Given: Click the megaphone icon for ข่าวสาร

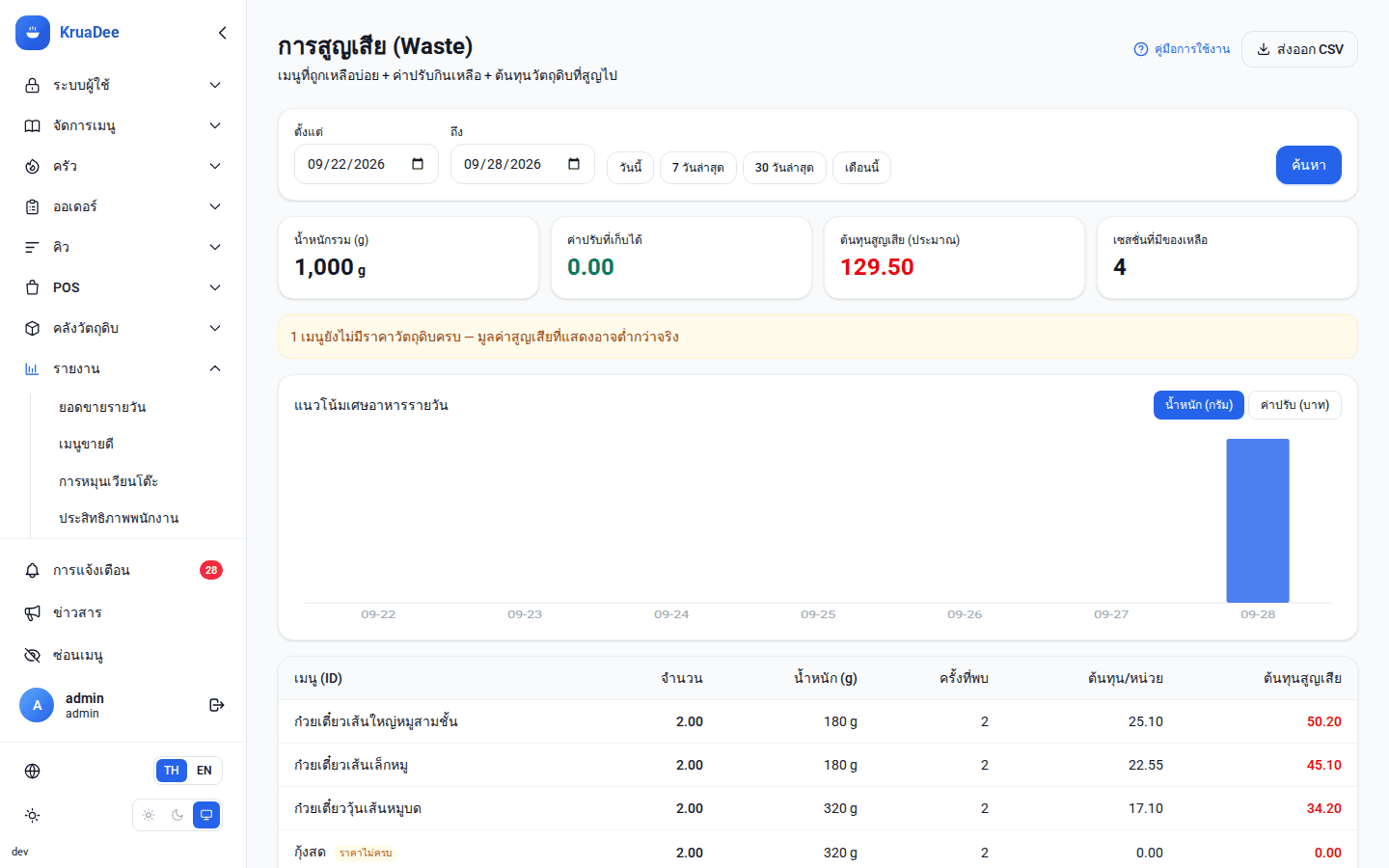Looking at the screenshot, I should (32, 612).
